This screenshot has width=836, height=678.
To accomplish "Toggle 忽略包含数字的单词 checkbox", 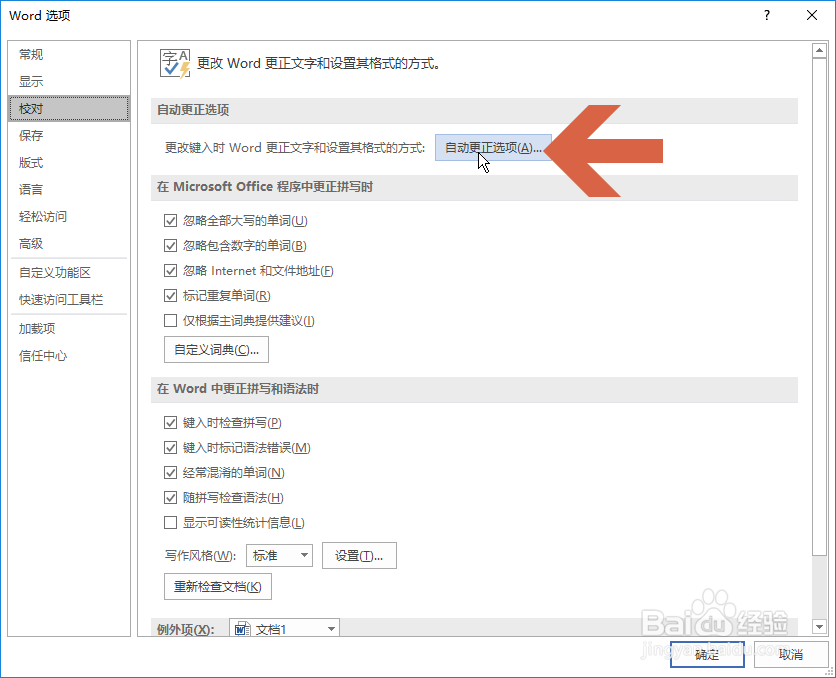I will (x=171, y=246).
